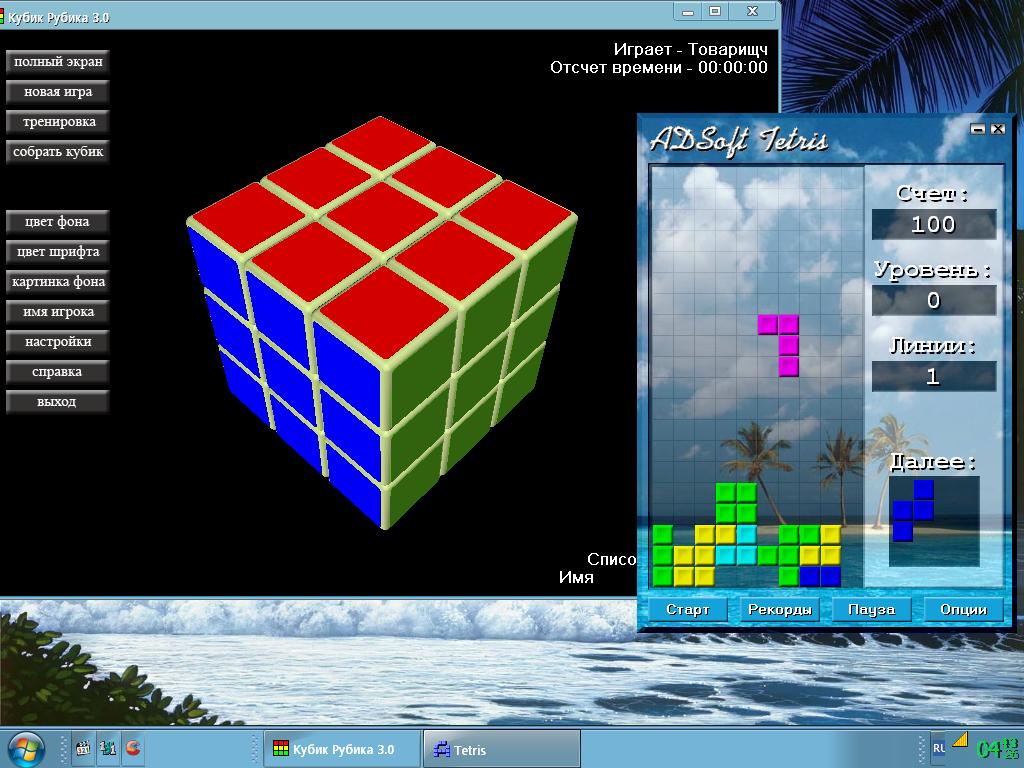Click 'выход' to exit Rubik's Cube
The width and height of the screenshot is (1024, 768).
tap(57, 402)
